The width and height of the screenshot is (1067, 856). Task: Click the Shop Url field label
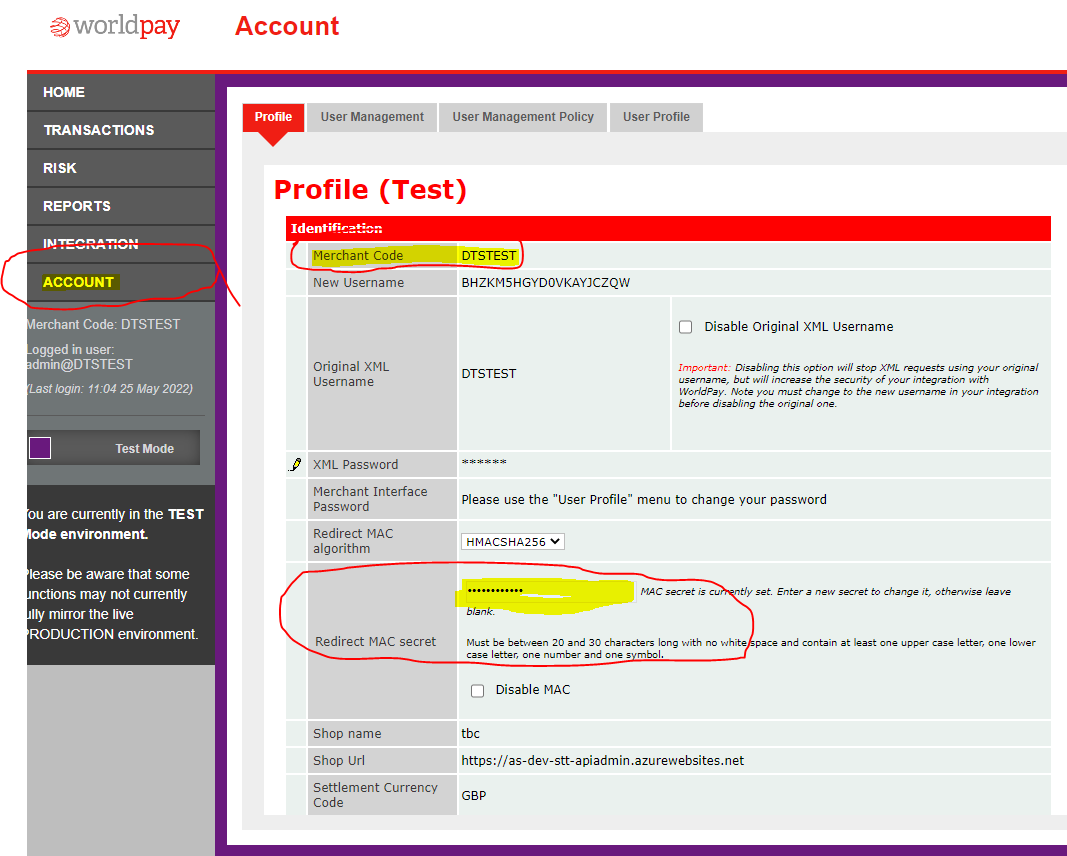click(x=339, y=761)
